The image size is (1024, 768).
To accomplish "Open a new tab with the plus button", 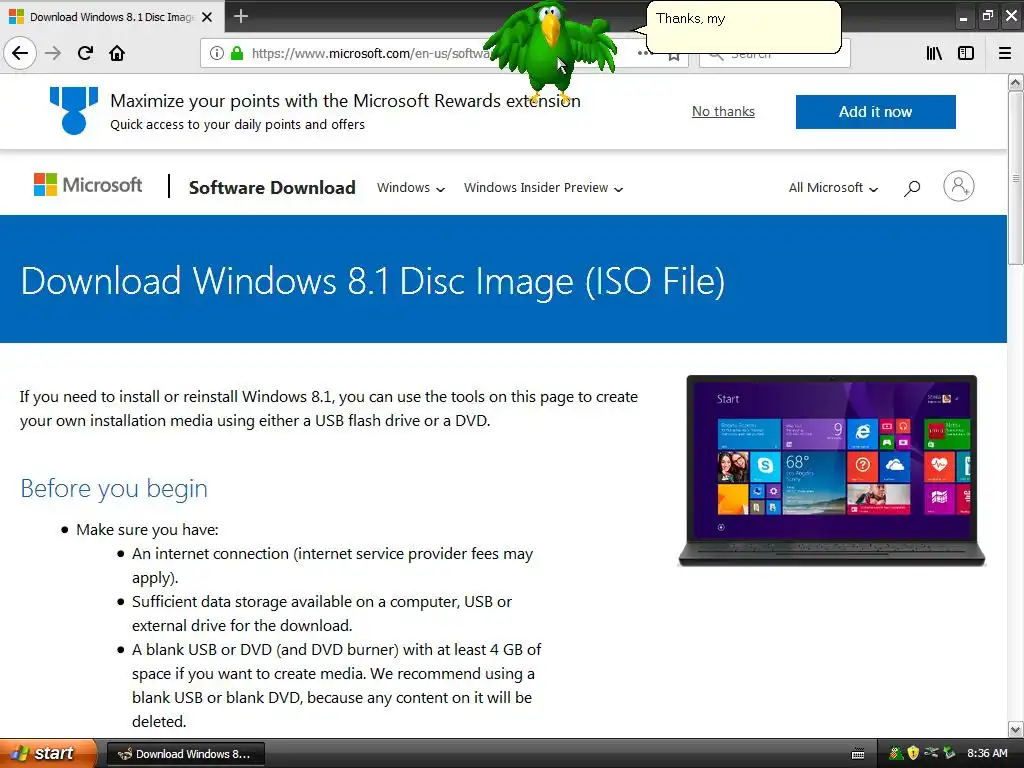I will [x=241, y=16].
